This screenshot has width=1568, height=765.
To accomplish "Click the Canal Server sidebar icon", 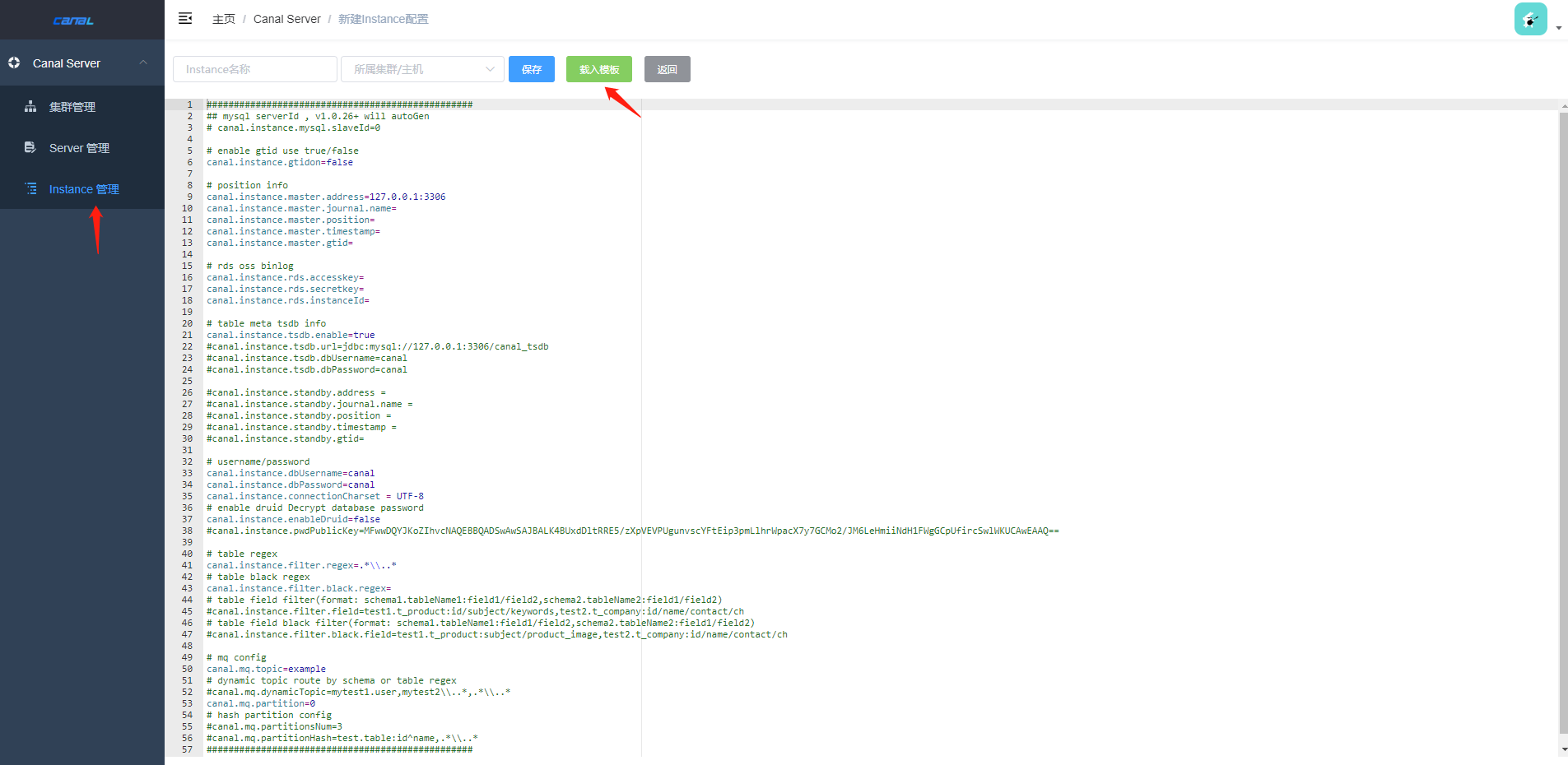I will [14, 63].
